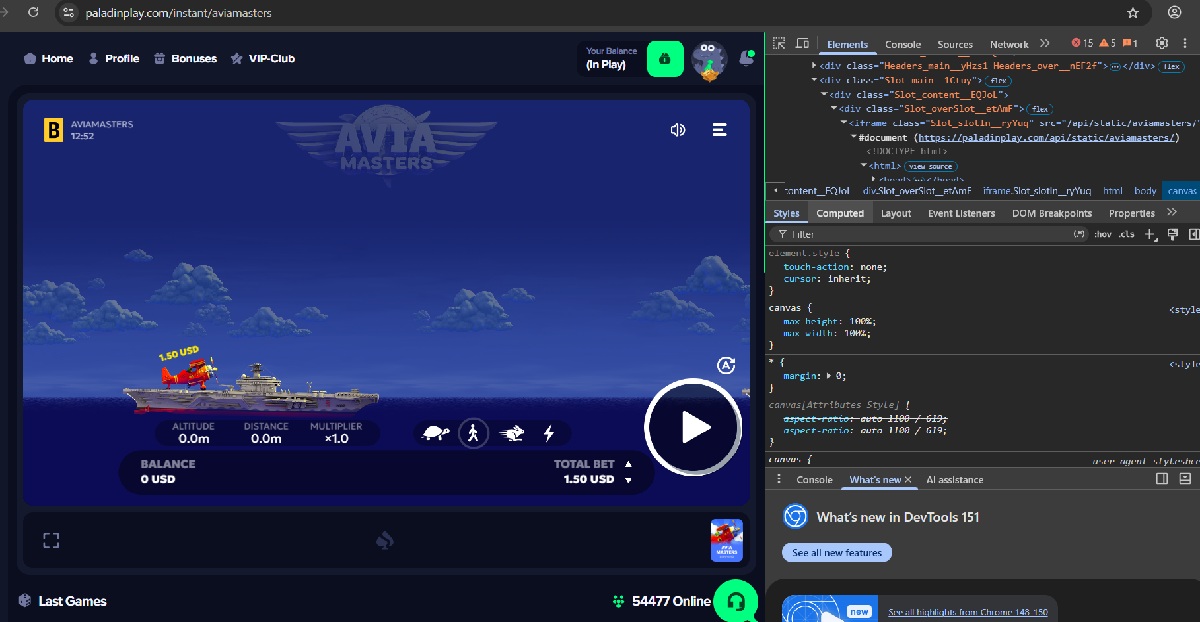Open the user avatar menu

(x=709, y=59)
